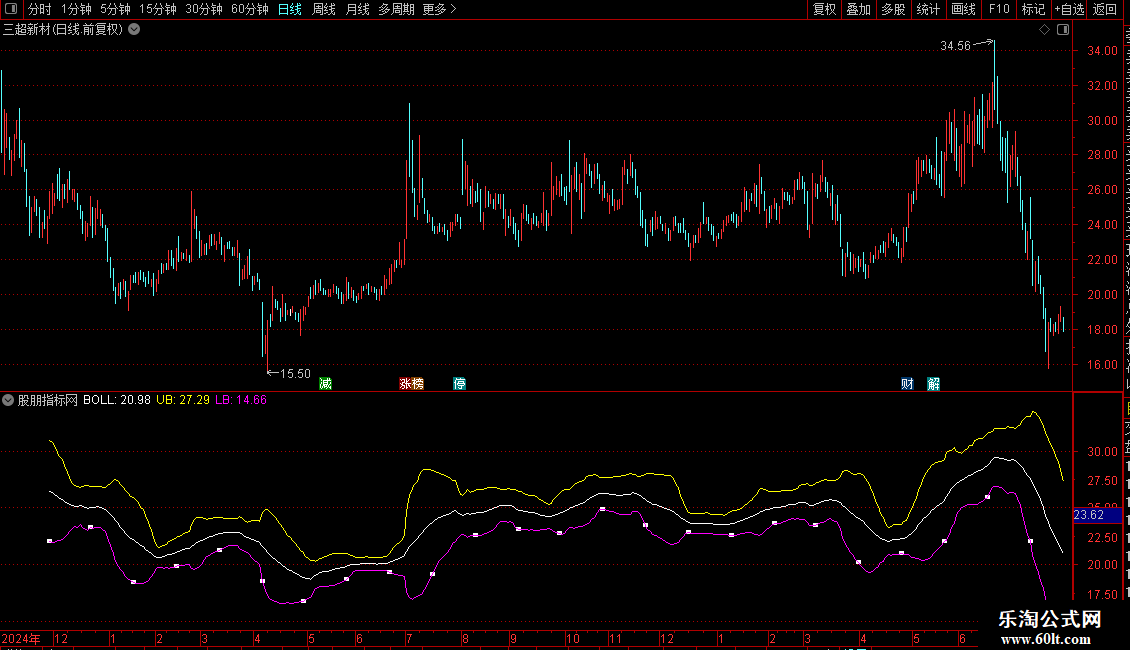Open dropdown next to 三超新材 title
Viewport: 1130px width, 650px height.
134,30
